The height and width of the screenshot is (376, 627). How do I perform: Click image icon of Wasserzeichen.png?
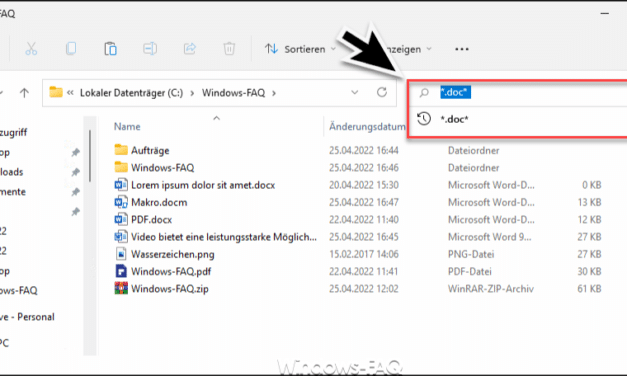pyautogui.click(x=121, y=254)
